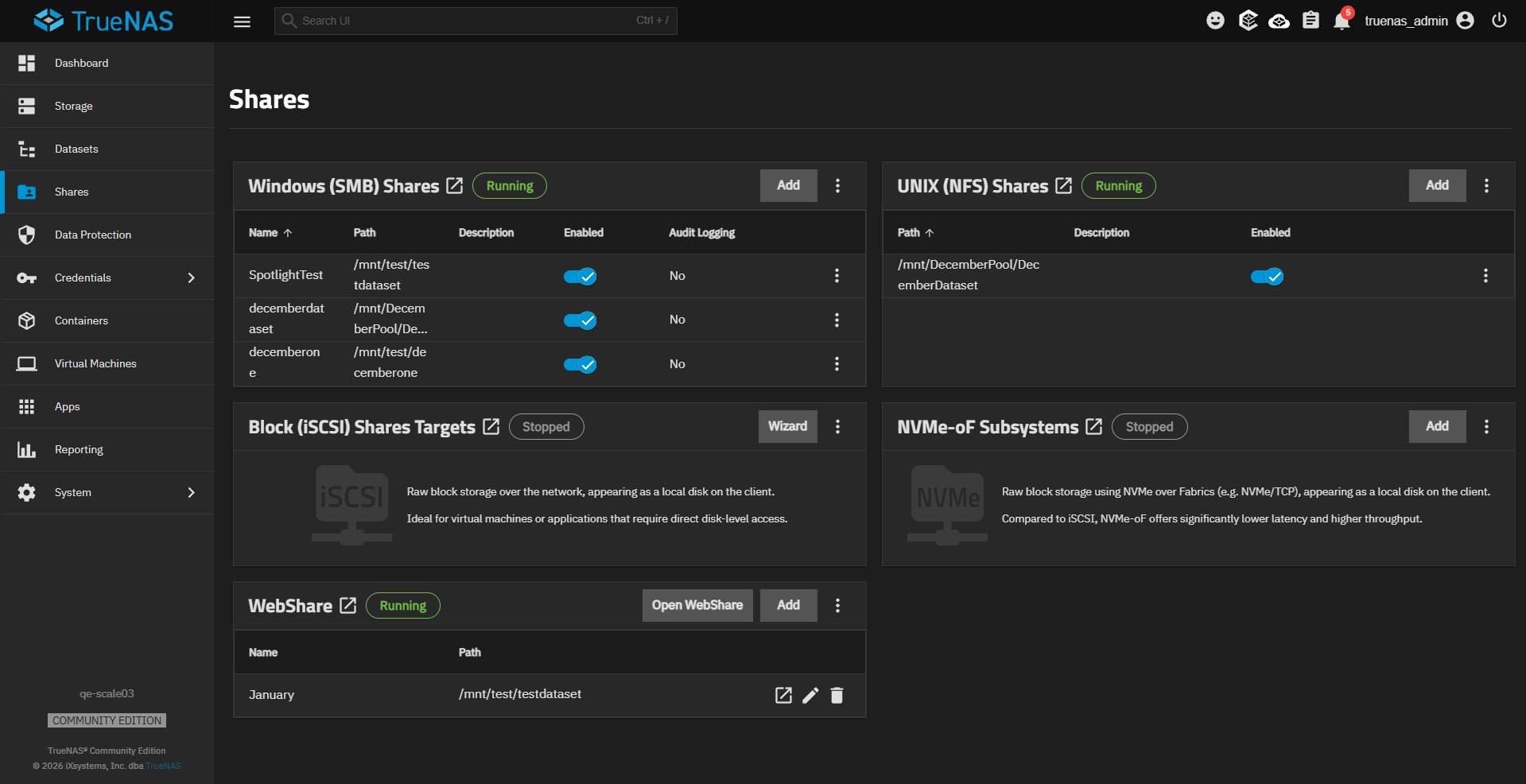Sort NFS shares by Path column

pyautogui.click(x=915, y=232)
